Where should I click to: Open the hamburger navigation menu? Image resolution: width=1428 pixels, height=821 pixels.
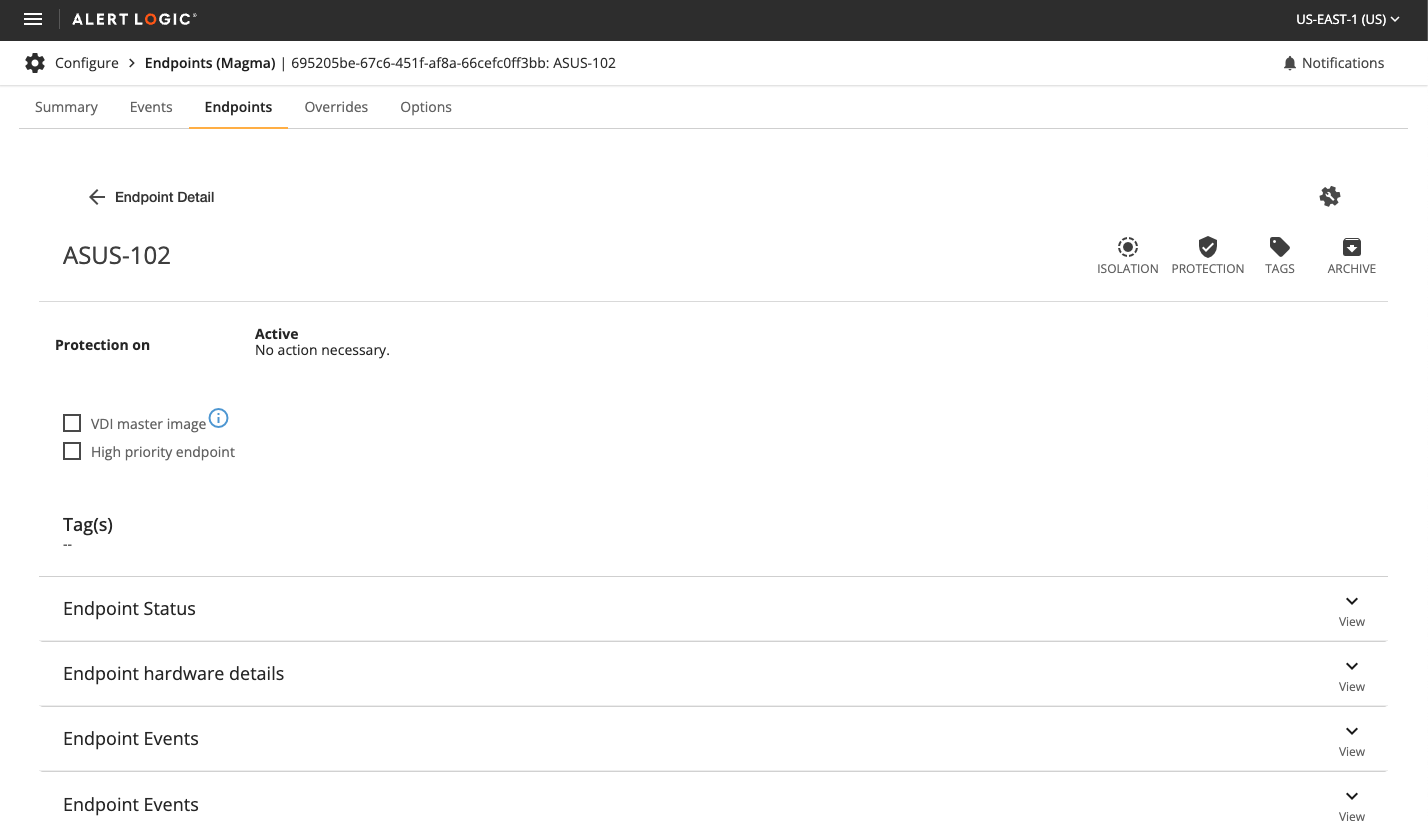[x=33, y=19]
